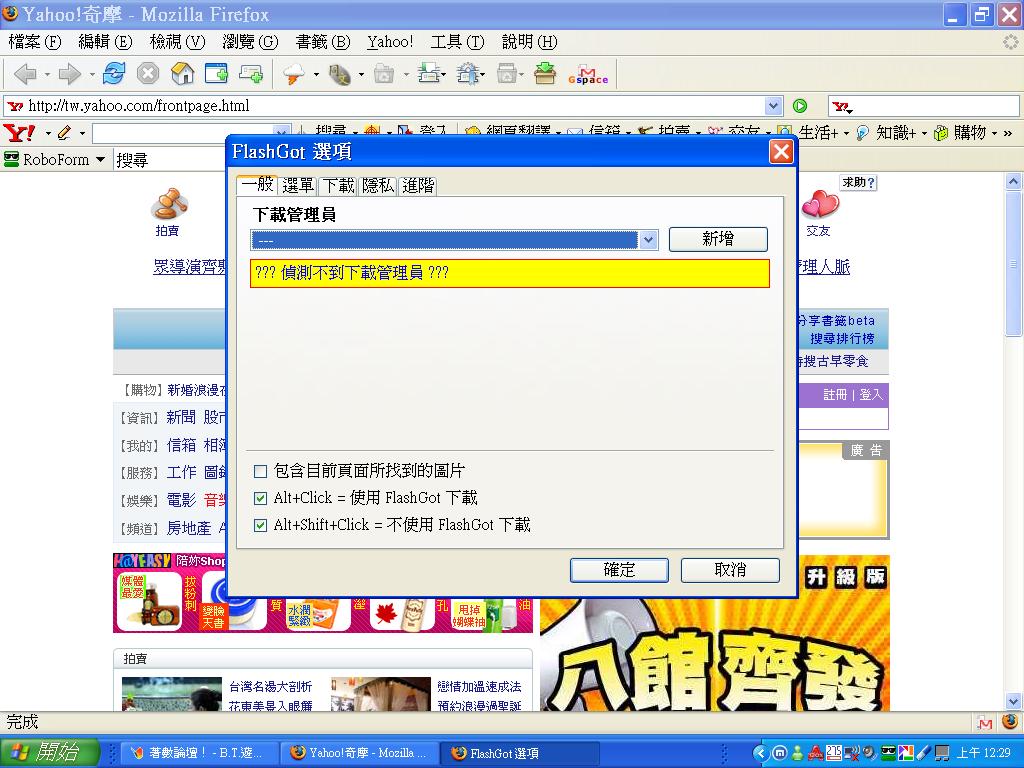Click the Gmail notifier icon in status bar
This screenshot has width=1024, height=768.
(985, 722)
